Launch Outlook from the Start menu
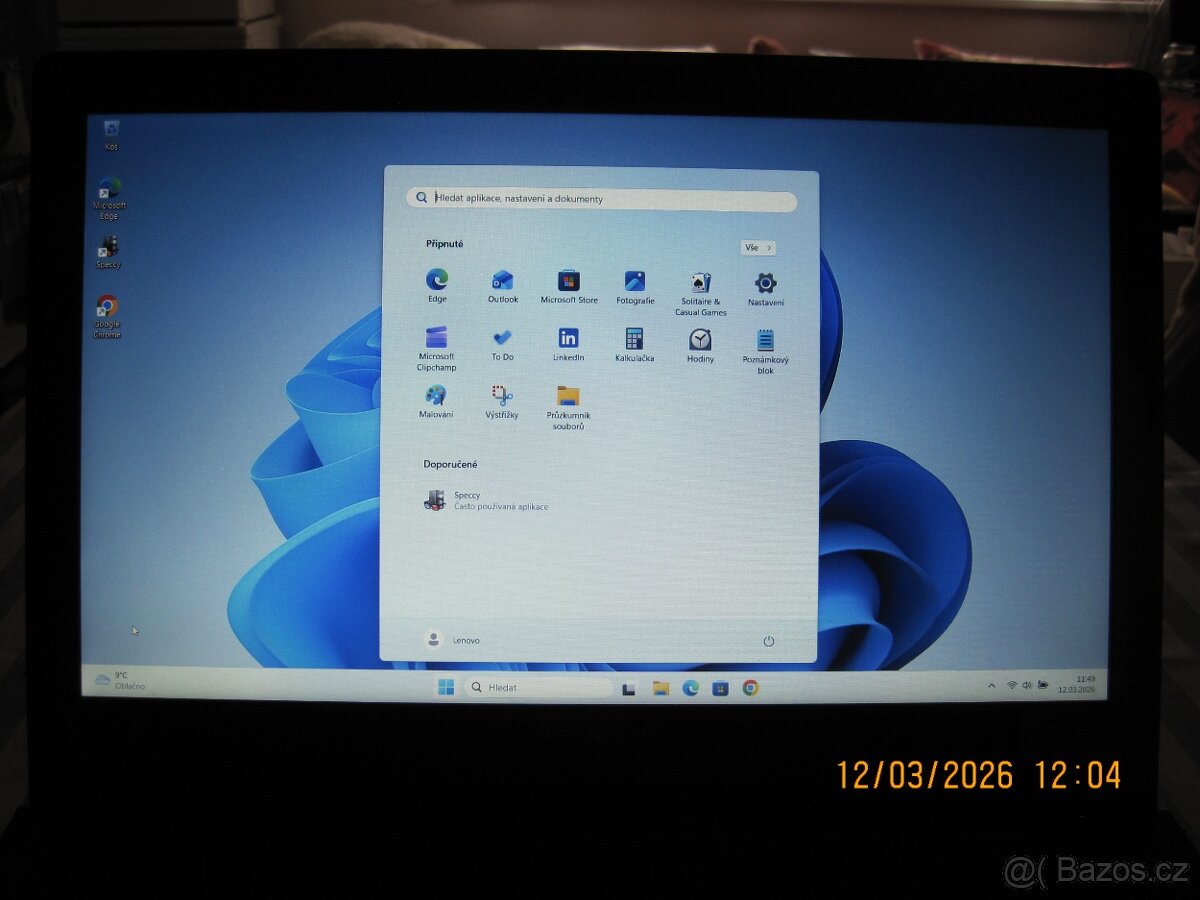1200x900 pixels. click(503, 282)
